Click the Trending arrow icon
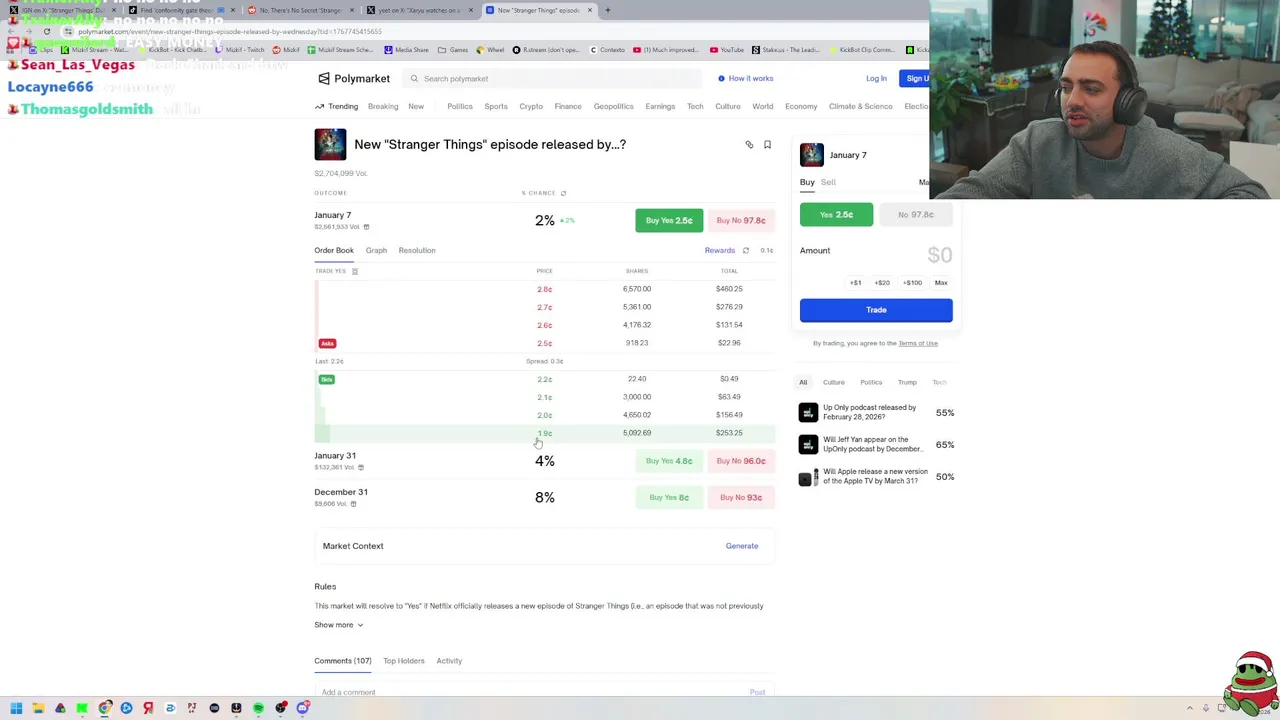Viewport: 1280px width, 720px height. (320, 106)
